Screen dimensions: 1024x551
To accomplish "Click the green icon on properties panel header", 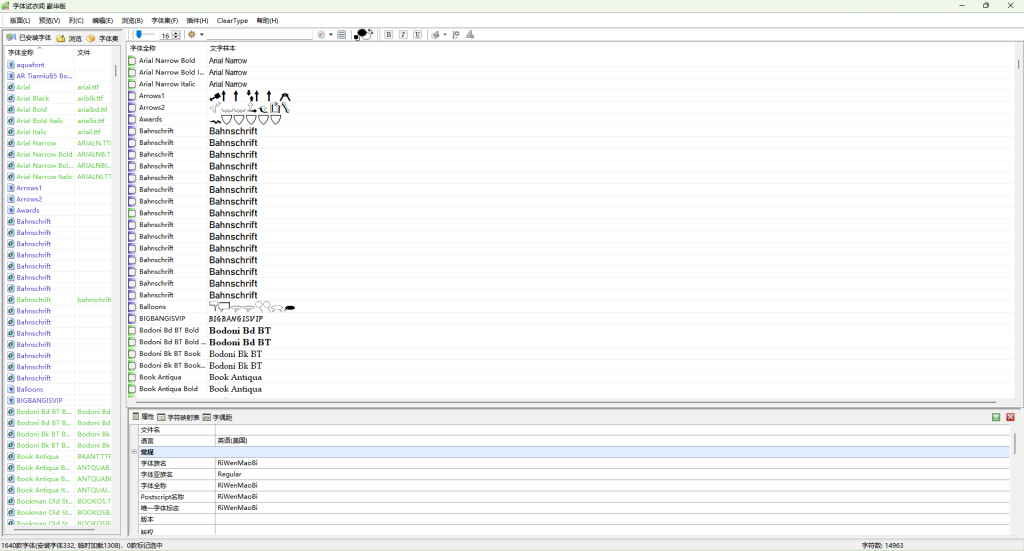I will (996, 417).
